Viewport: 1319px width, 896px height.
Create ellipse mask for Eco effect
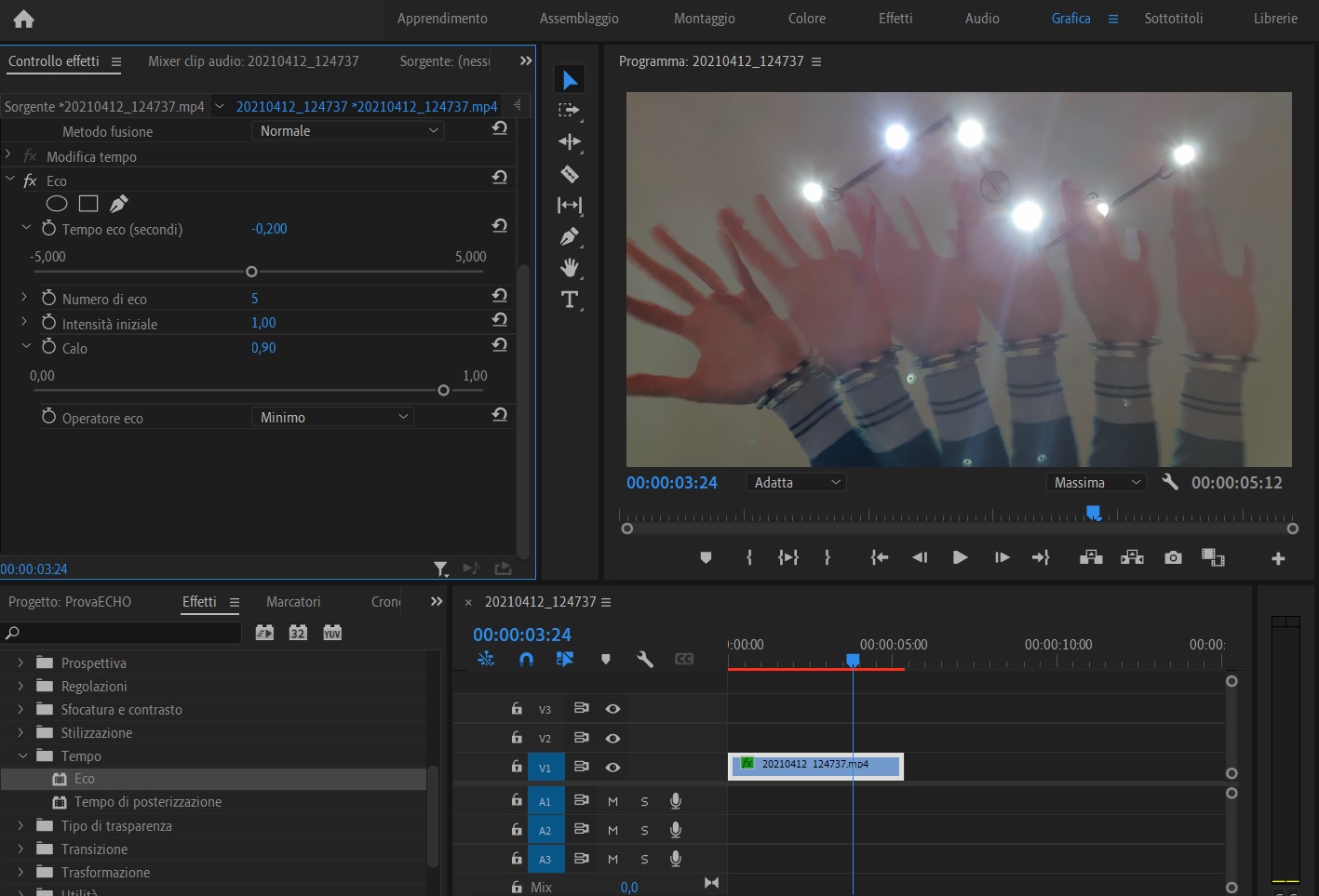(x=57, y=204)
